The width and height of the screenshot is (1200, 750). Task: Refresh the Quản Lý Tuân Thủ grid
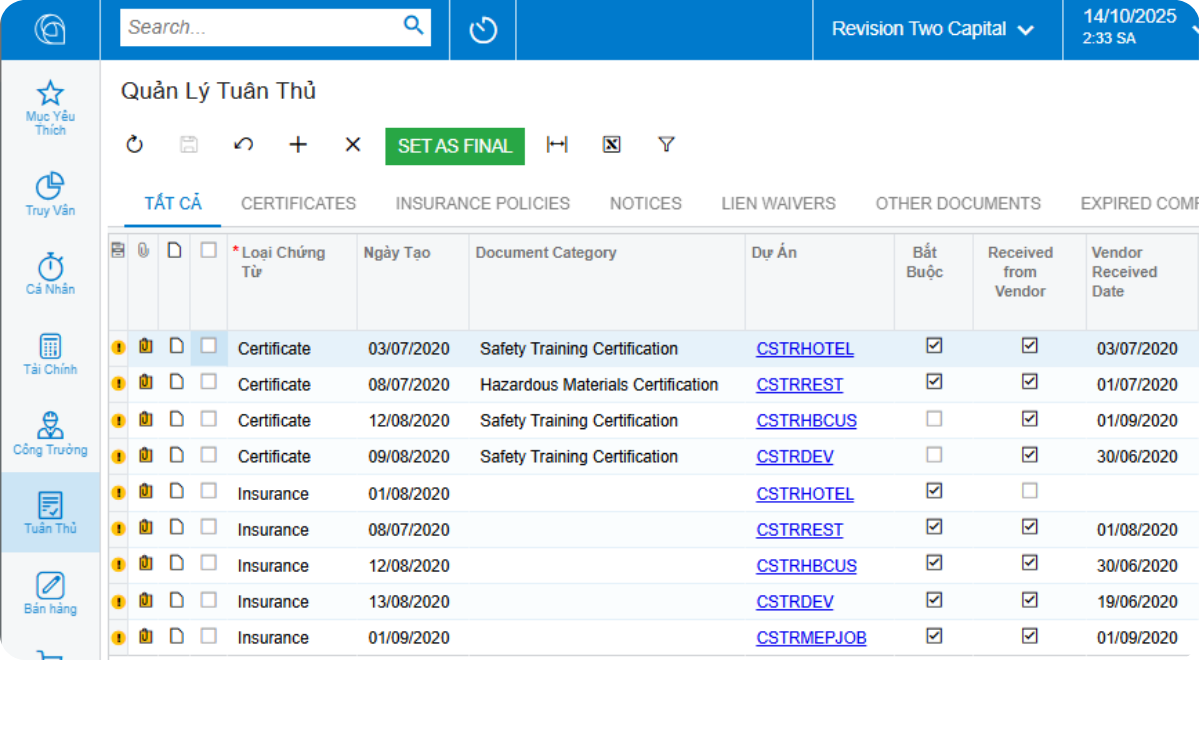click(x=134, y=145)
